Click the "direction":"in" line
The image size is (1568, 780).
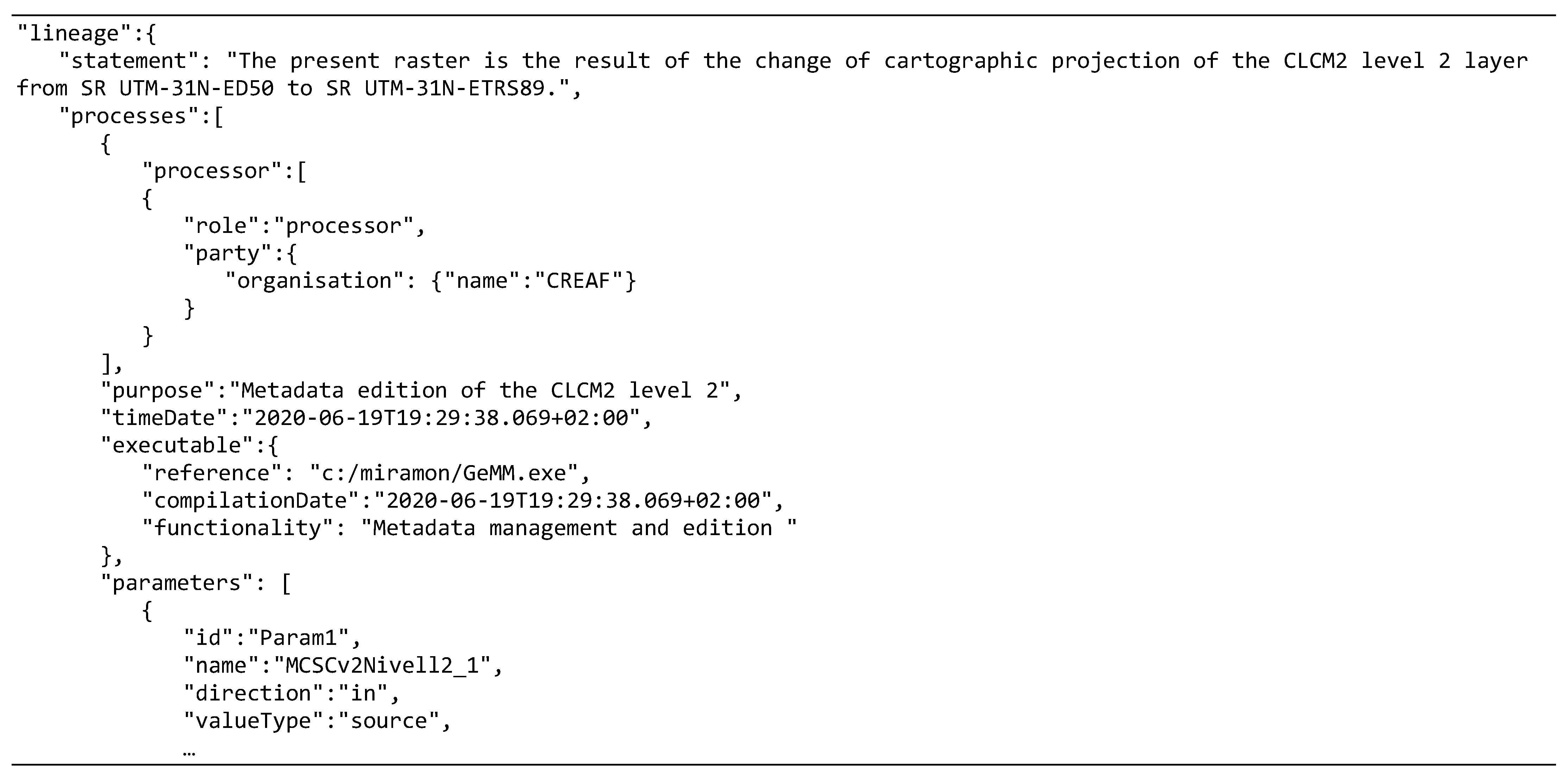point(291,693)
